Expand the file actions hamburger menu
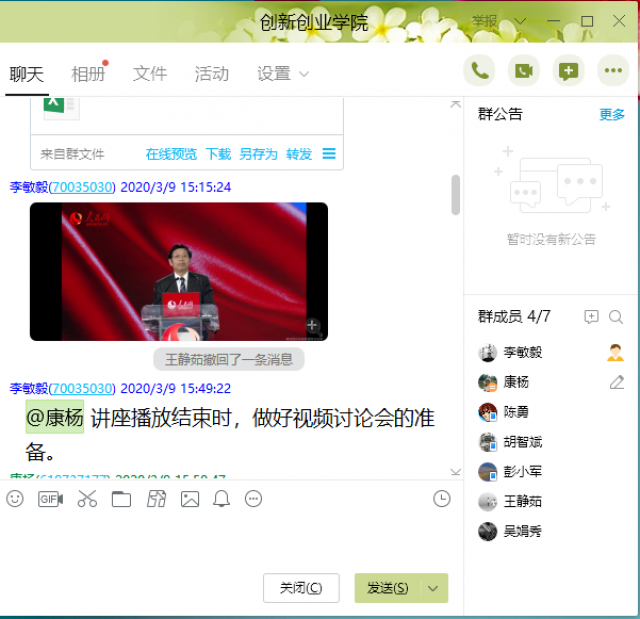Image resolution: width=640 pixels, height=619 pixels. (x=329, y=154)
